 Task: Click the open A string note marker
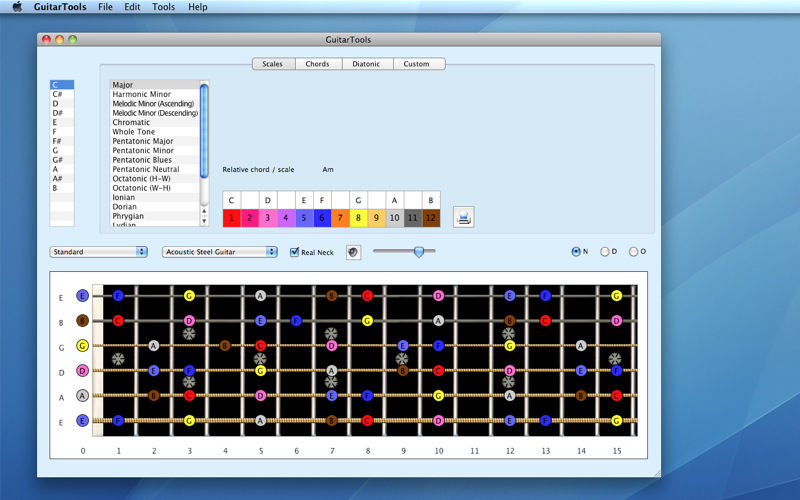coord(82,395)
